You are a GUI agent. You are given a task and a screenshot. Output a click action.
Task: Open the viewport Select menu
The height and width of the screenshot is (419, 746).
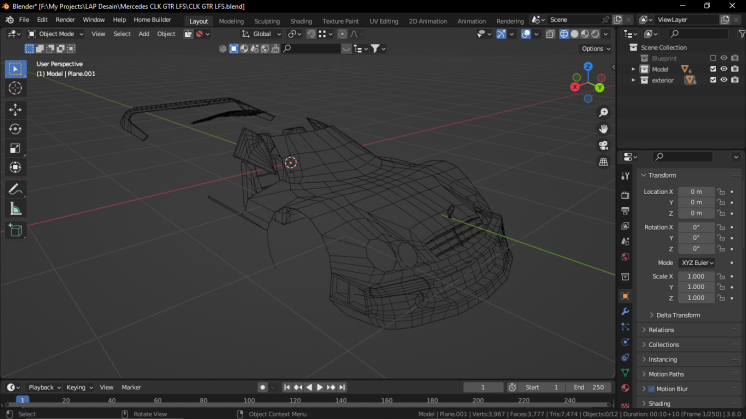[x=122, y=34]
